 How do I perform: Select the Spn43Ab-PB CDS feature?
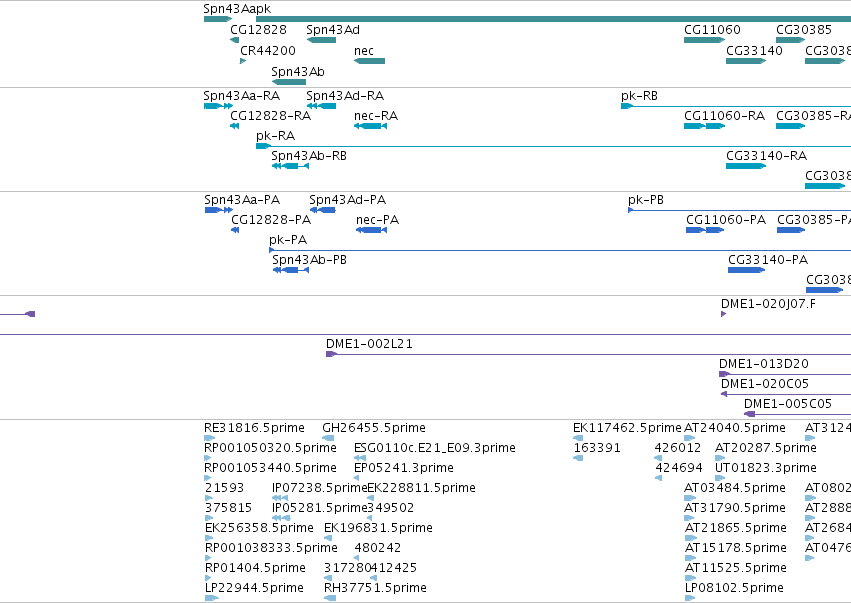pyautogui.click(x=291, y=270)
